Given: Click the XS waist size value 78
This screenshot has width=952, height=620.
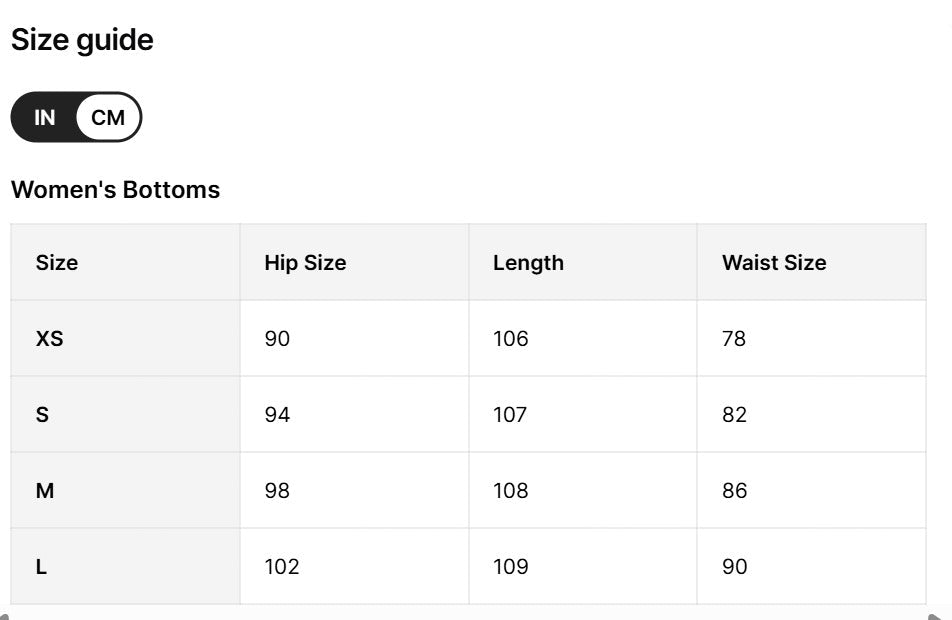Looking at the screenshot, I should pyautogui.click(x=734, y=339).
